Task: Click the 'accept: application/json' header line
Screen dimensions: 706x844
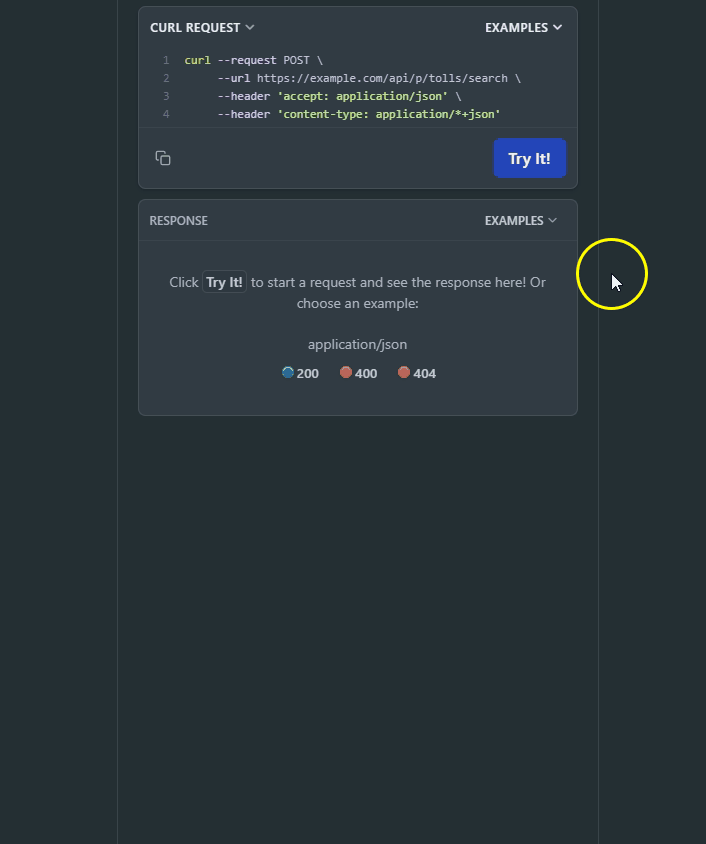Action: (340, 96)
